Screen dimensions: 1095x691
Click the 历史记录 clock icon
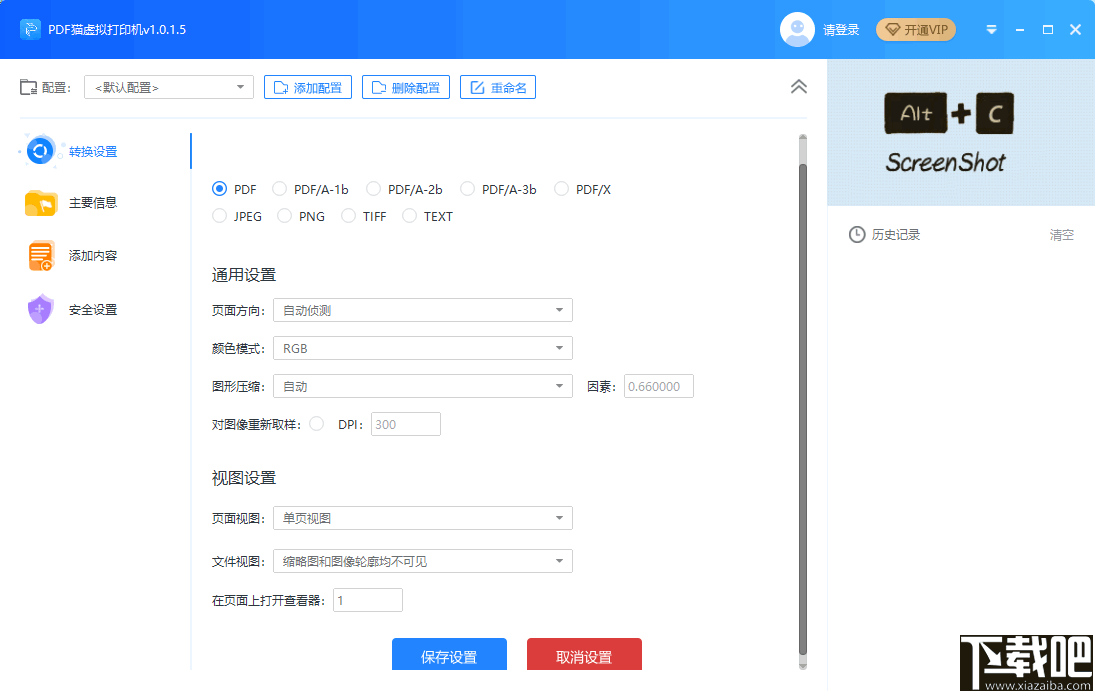(x=857, y=234)
